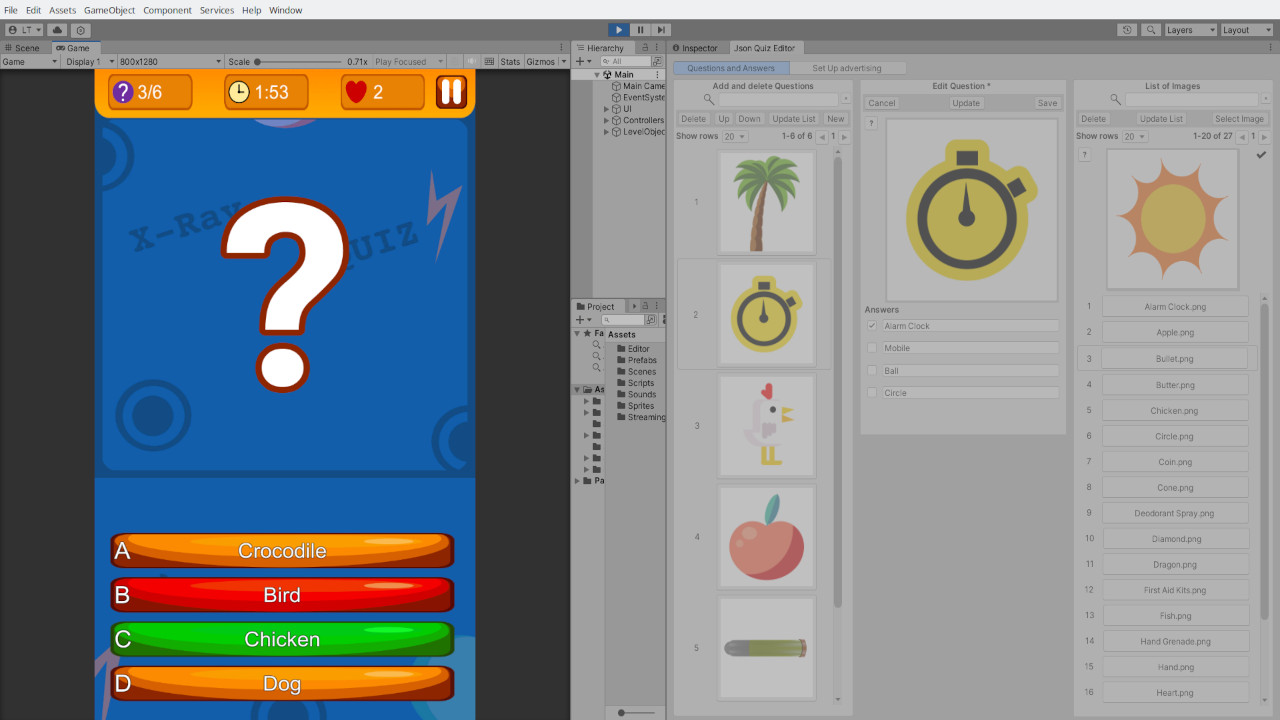
Task: Expand the Controllers object in the Hierarchy
Action: [604, 119]
